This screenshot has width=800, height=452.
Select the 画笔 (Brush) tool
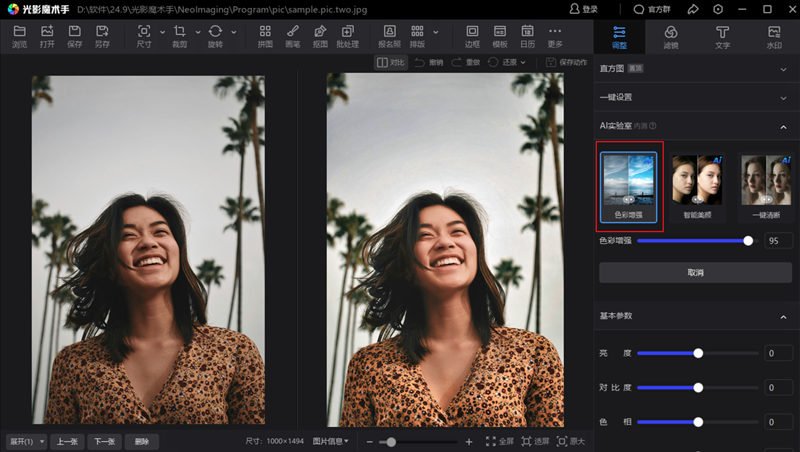pyautogui.click(x=293, y=36)
